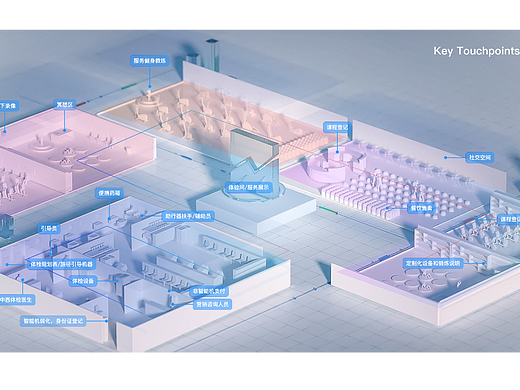Click the 服务健身教练 label
This screenshot has height=390, width=520.
(x=149, y=61)
